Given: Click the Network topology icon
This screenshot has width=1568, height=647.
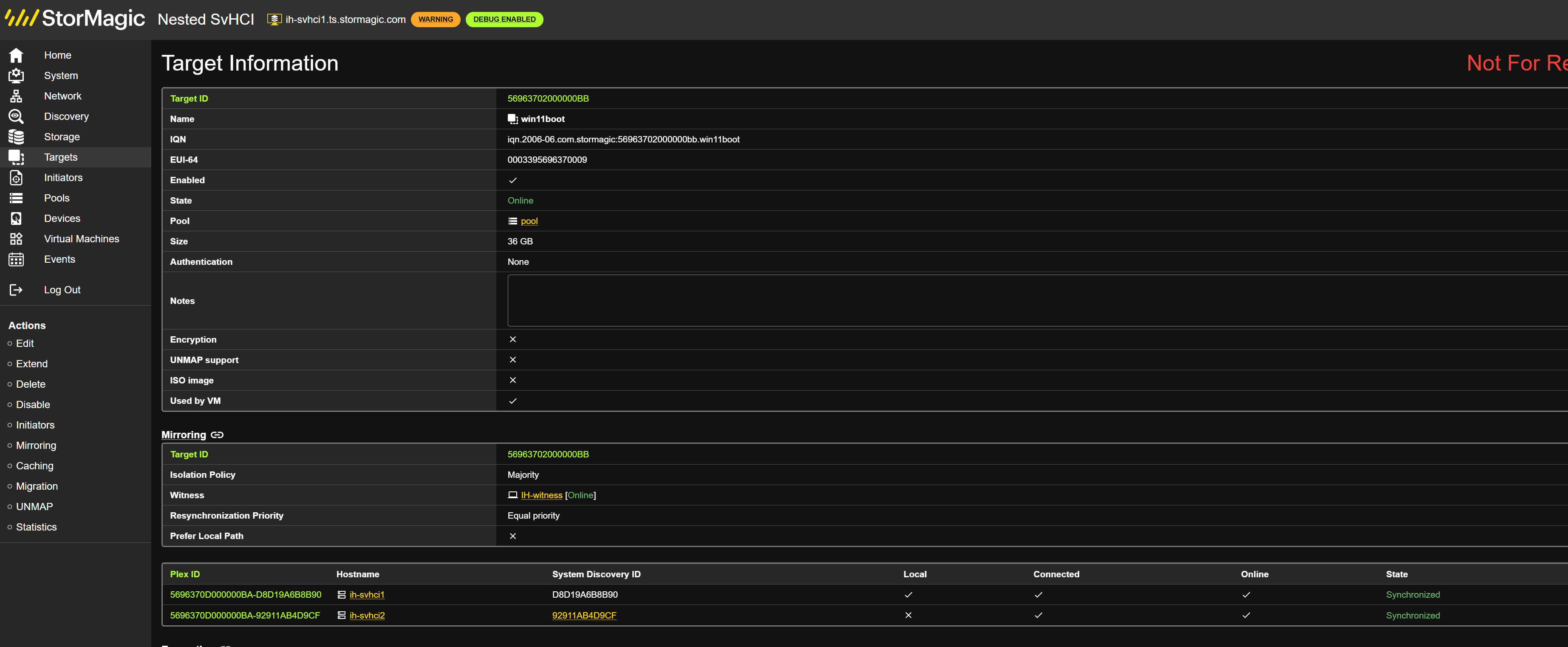Looking at the screenshot, I should [x=16, y=96].
